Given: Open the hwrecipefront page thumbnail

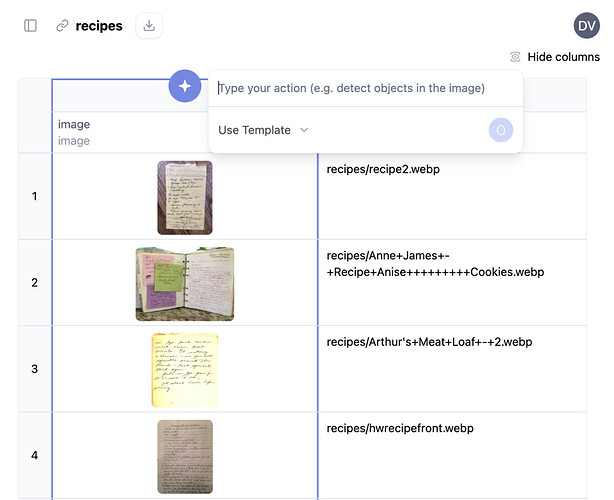Looking at the screenshot, I should click(x=185, y=457).
